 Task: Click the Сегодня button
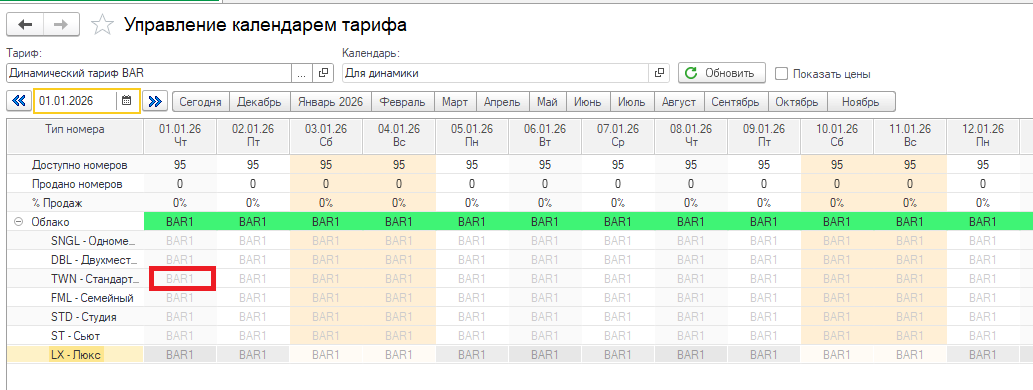(x=200, y=102)
